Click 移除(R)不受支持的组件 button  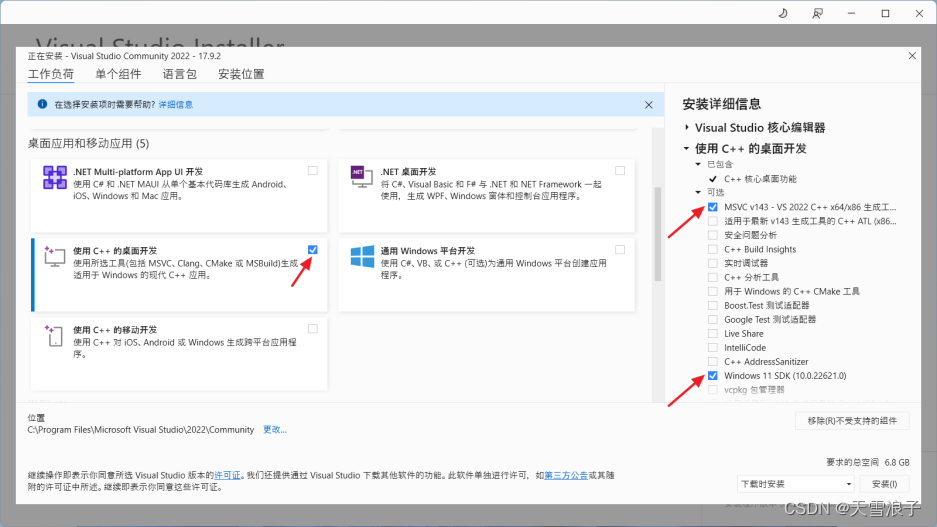click(852, 421)
